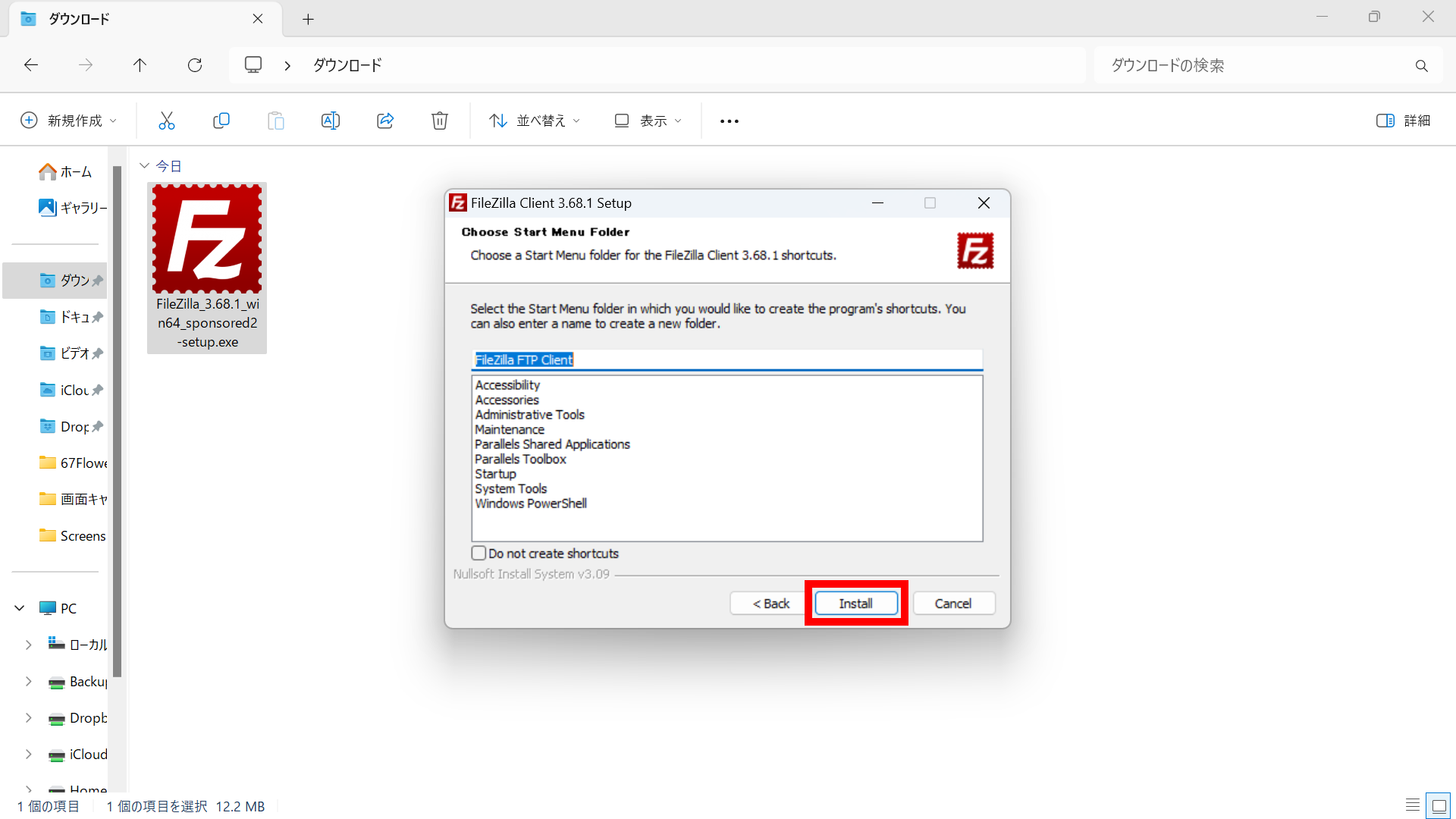This screenshot has width=1456, height=819.
Task: Select System Tools folder entry
Action: [x=510, y=489]
